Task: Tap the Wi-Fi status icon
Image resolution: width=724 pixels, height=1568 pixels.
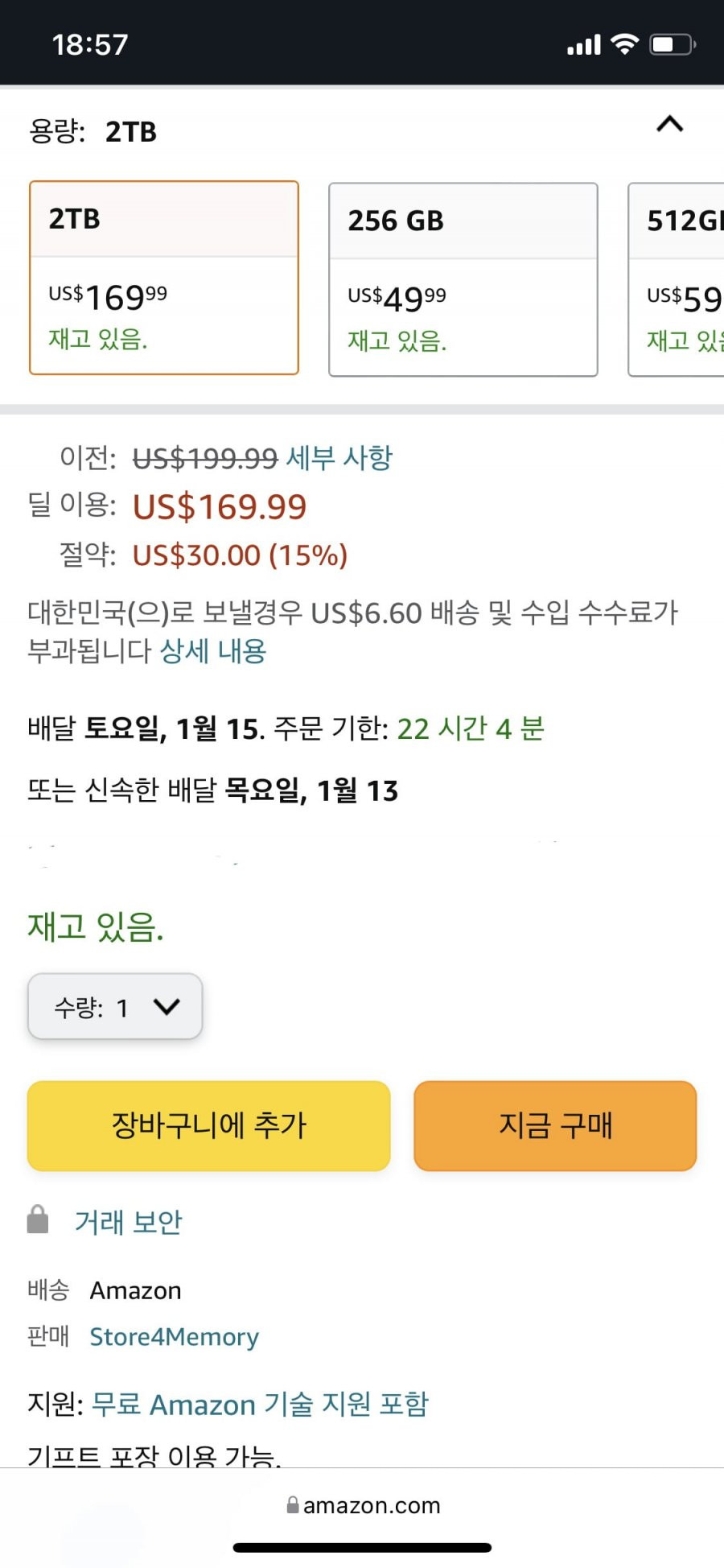Action: pos(624,44)
